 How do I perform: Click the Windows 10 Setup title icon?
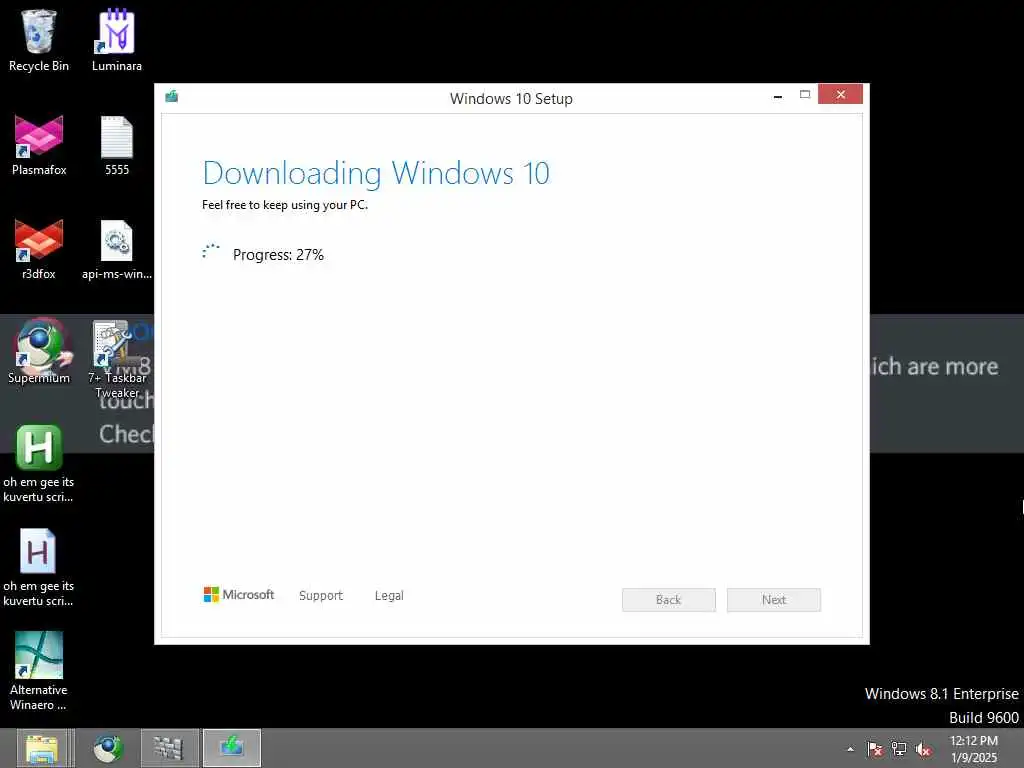click(172, 97)
